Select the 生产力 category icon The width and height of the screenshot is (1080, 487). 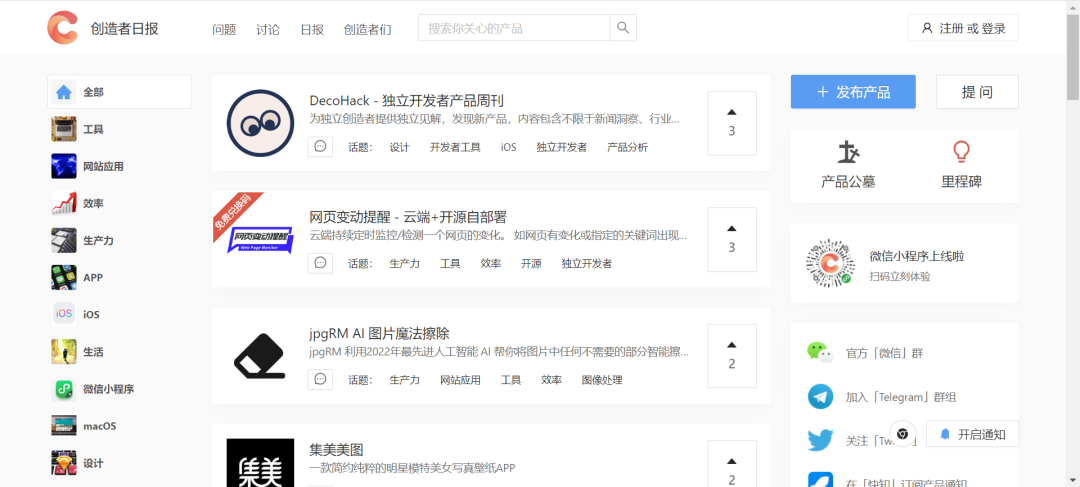[64, 240]
